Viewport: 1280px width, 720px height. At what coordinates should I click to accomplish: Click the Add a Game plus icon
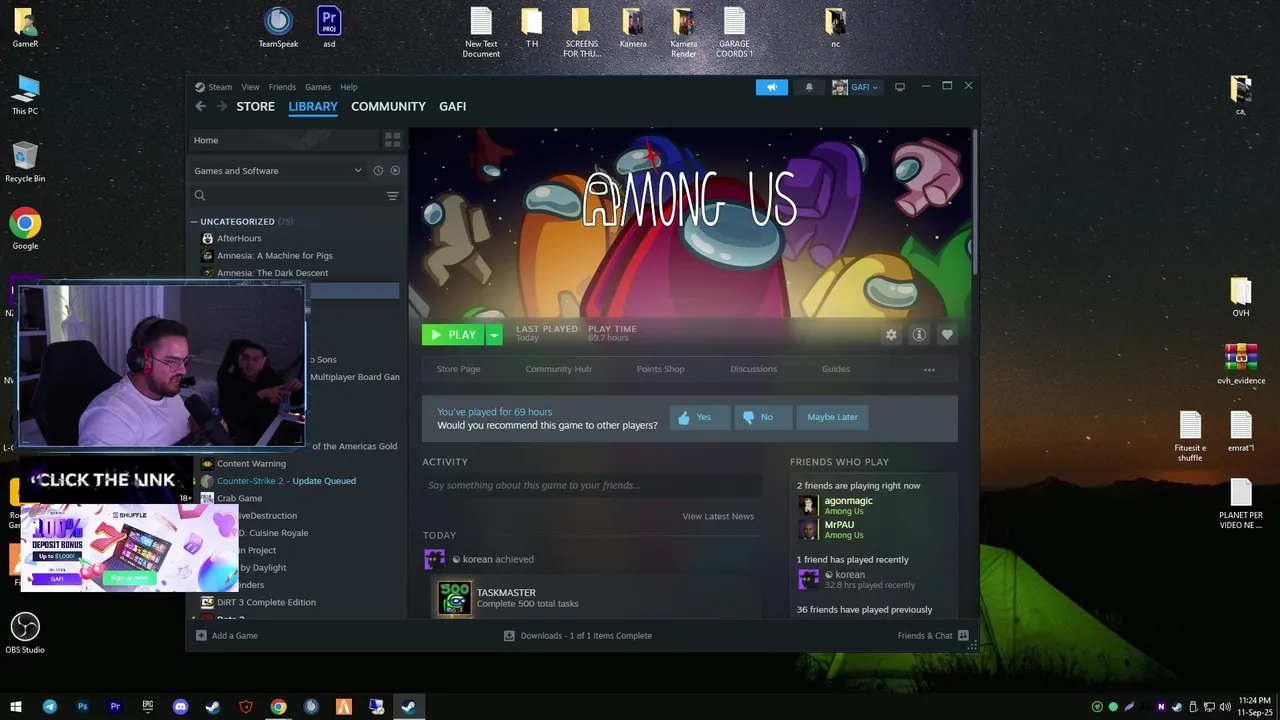[x=201, y=636]
